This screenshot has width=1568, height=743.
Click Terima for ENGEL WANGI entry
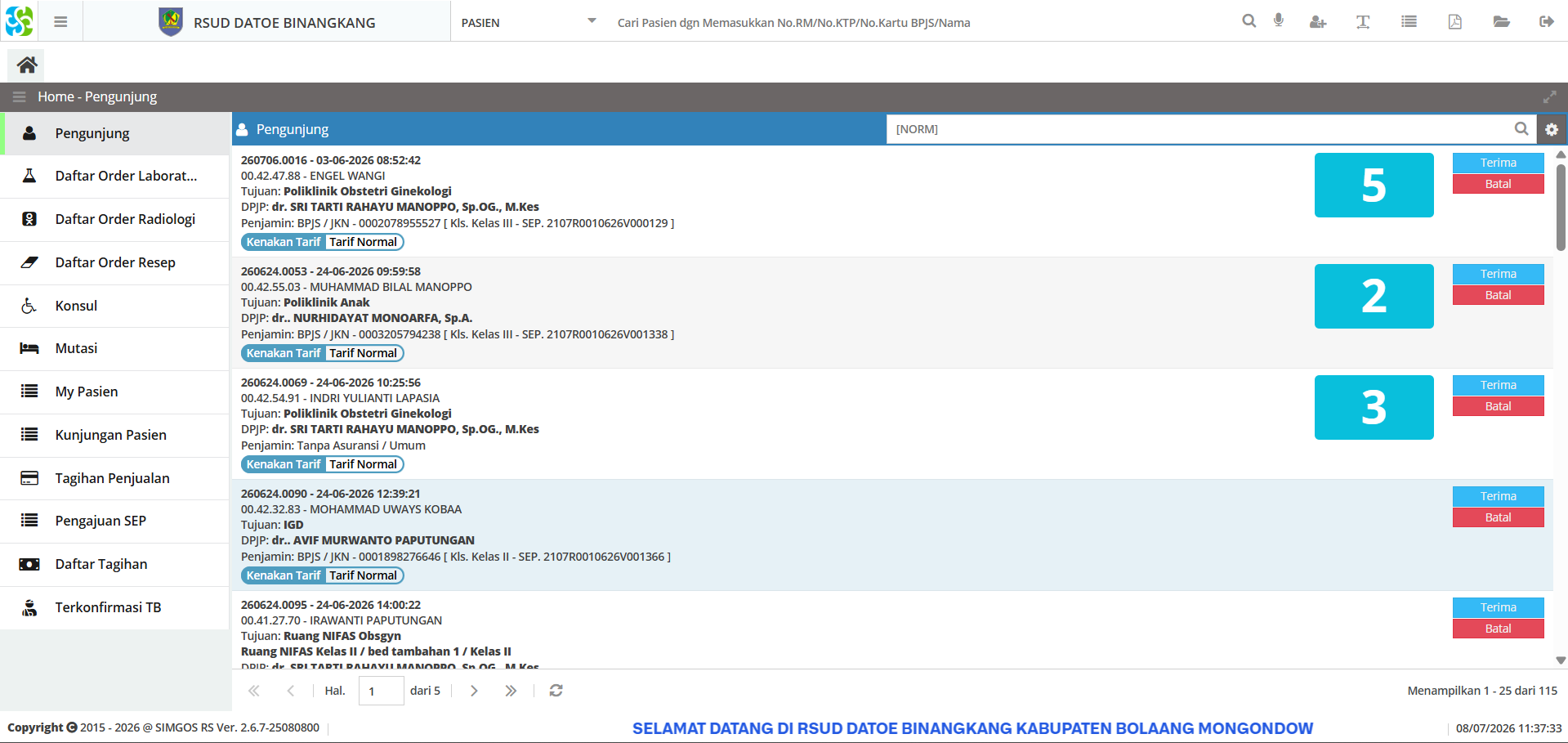1498,163
